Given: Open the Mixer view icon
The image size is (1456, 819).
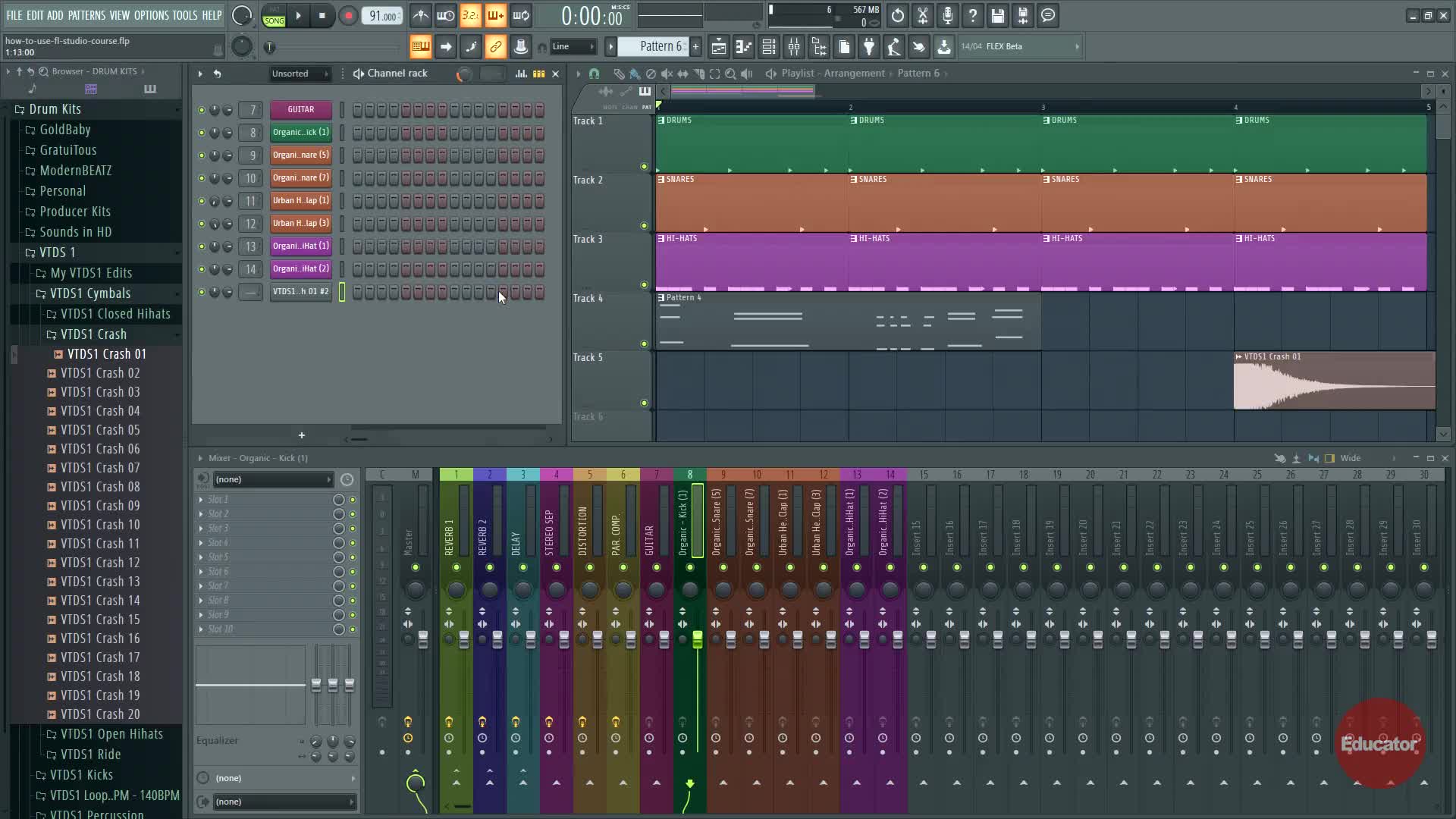Looking at the screenshot, I should click(794, 47).
